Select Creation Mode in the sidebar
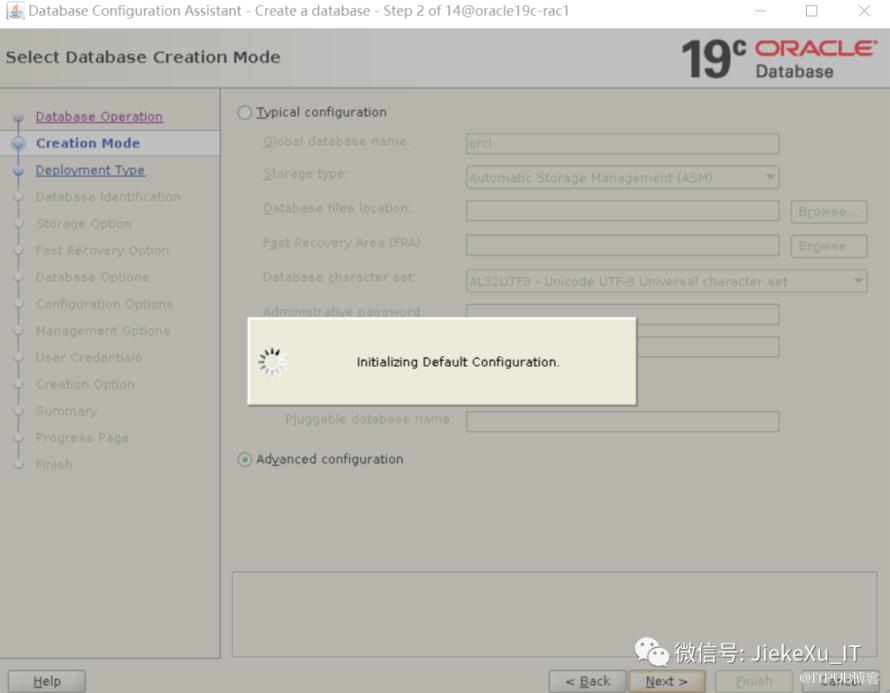Viewport: 890px width, 693px height. tap(88, 143)
